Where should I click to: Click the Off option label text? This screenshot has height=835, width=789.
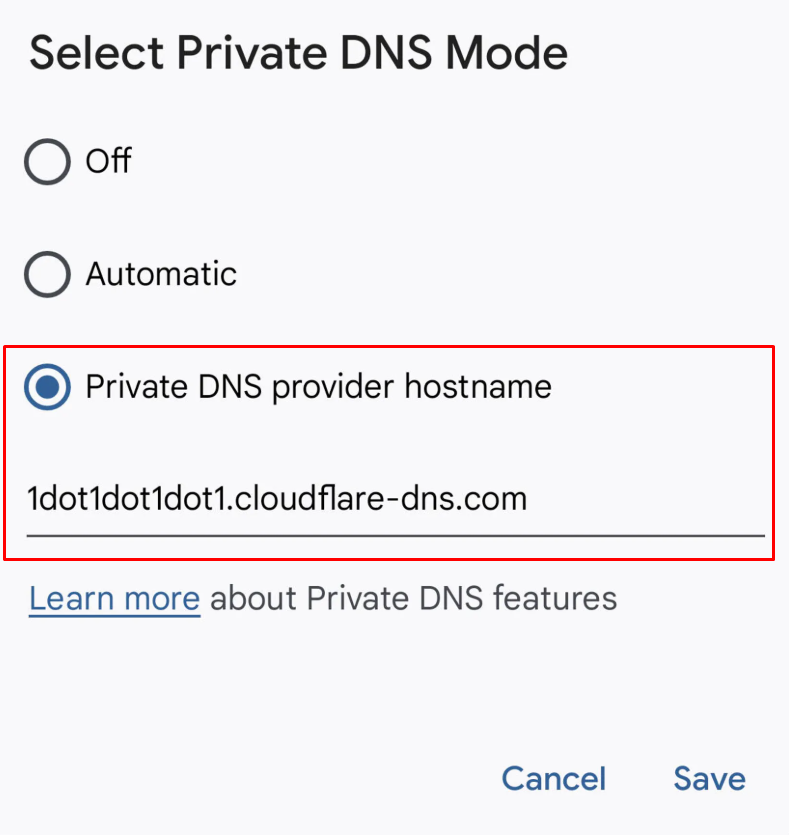[108, 161]
